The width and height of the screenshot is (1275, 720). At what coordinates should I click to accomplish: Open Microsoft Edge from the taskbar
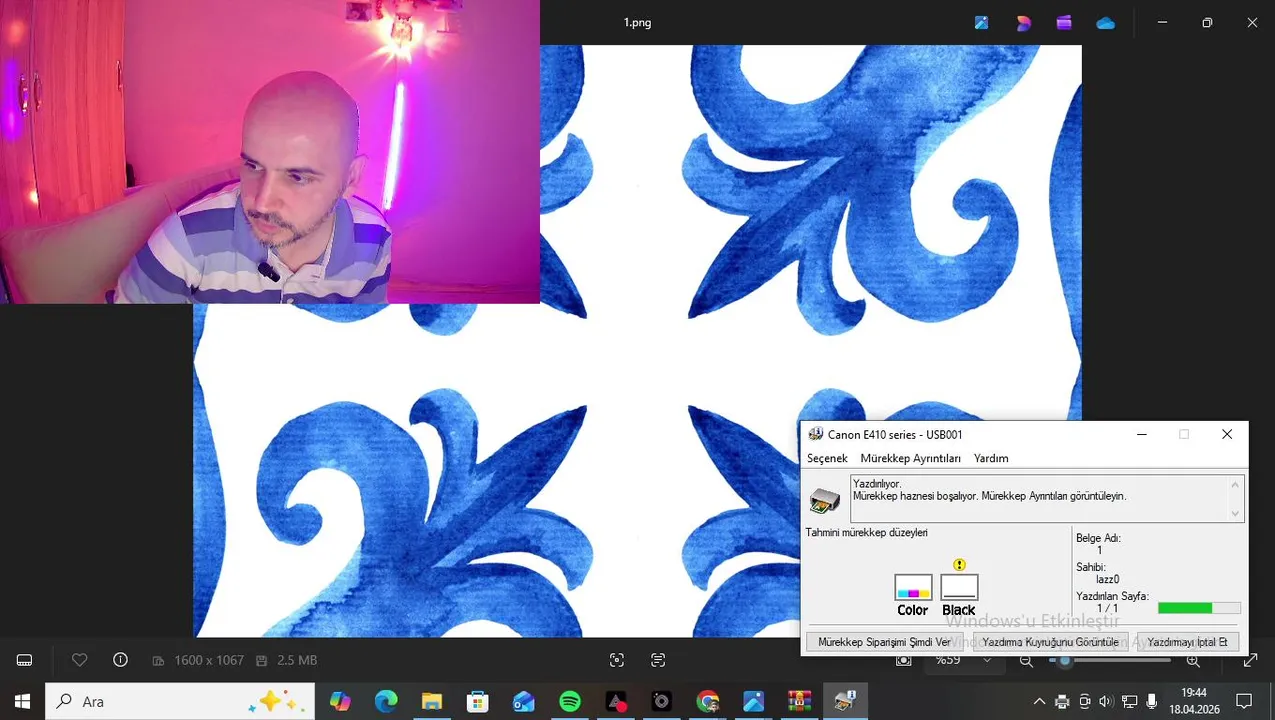coord(386,701)
